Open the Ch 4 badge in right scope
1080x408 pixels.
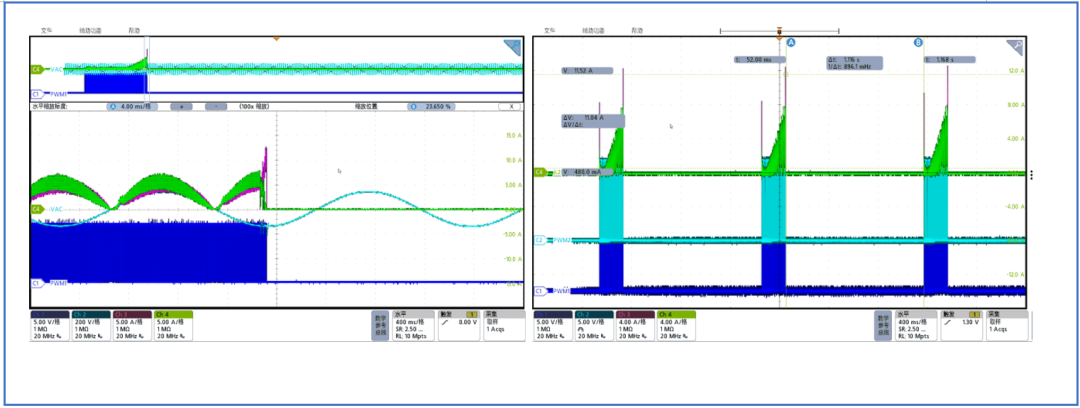click(676, 325)
